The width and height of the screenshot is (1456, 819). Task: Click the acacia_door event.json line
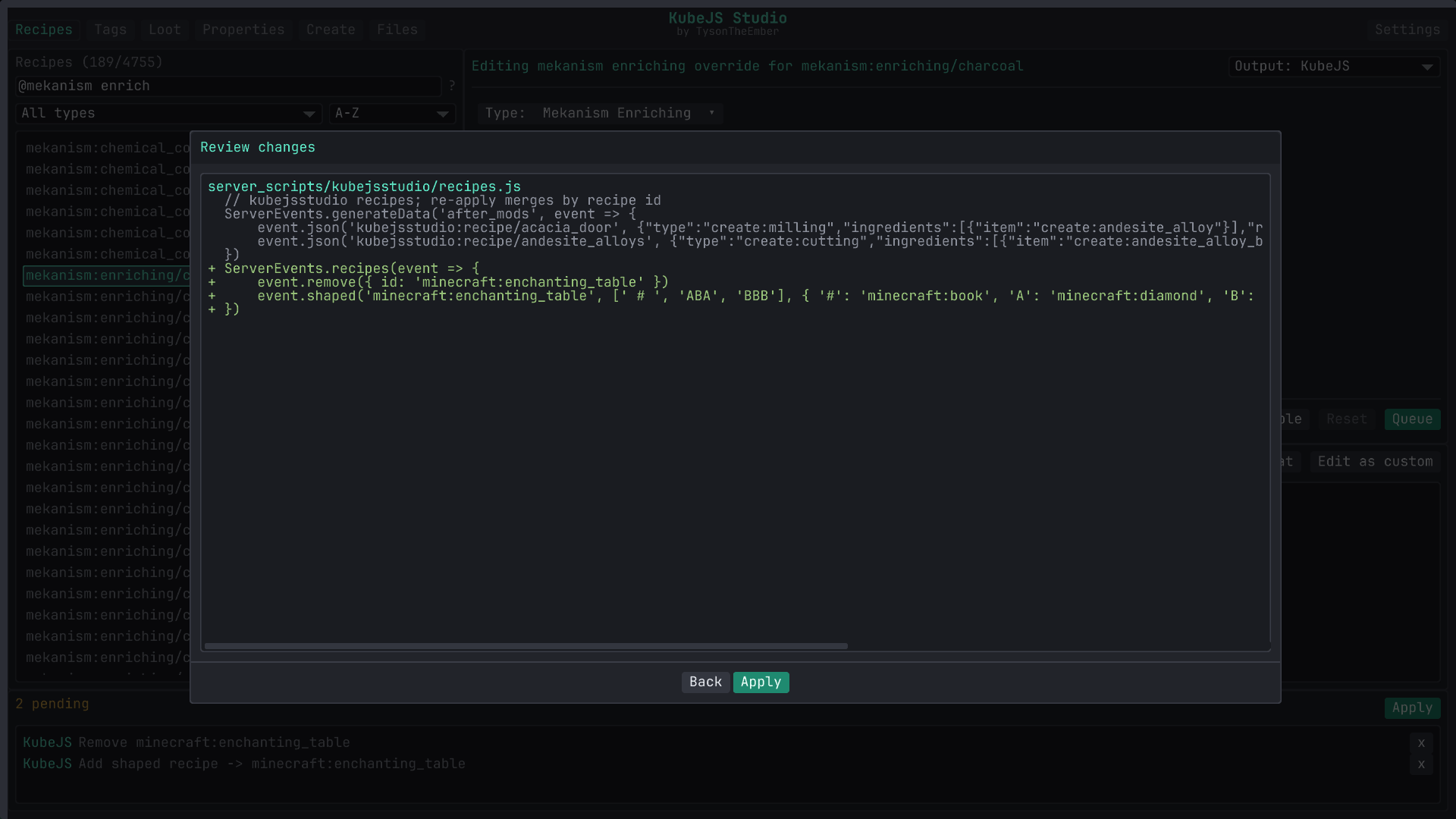point(760,227)
